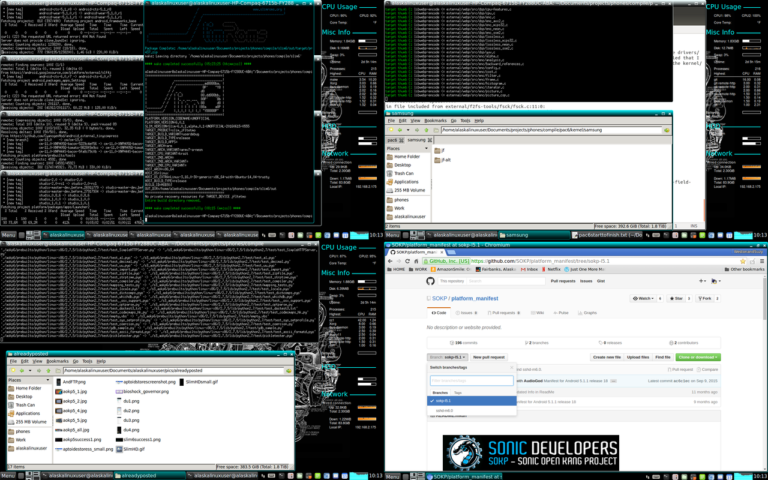This screenshot has width=768, height=480.
Task: Click the Create new file button
Action: click(607, 357)
